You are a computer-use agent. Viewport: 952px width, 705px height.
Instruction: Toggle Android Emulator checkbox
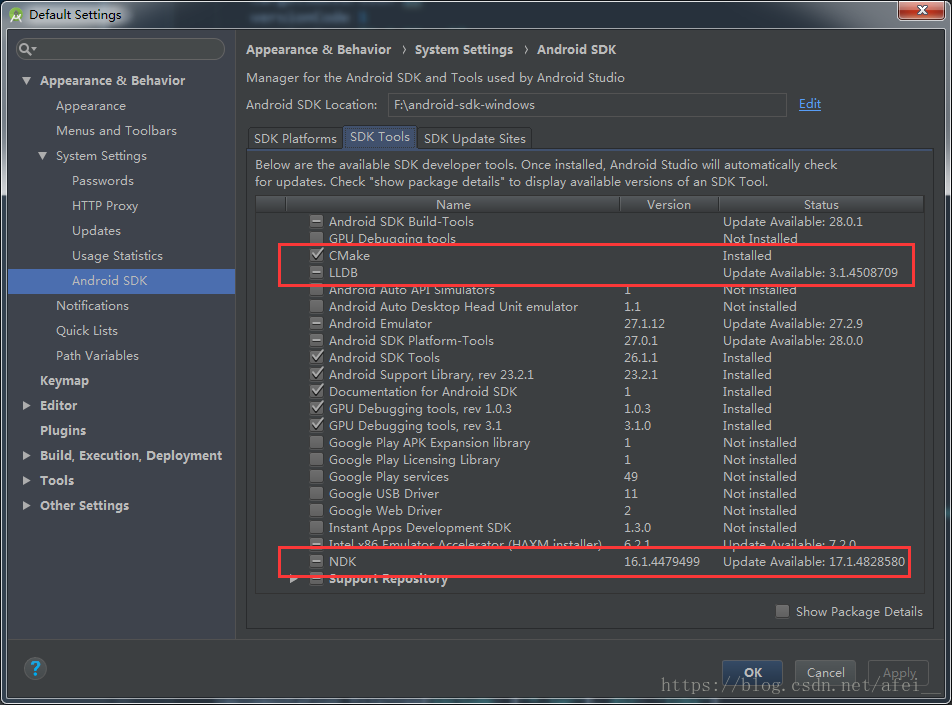coord(316,324)
